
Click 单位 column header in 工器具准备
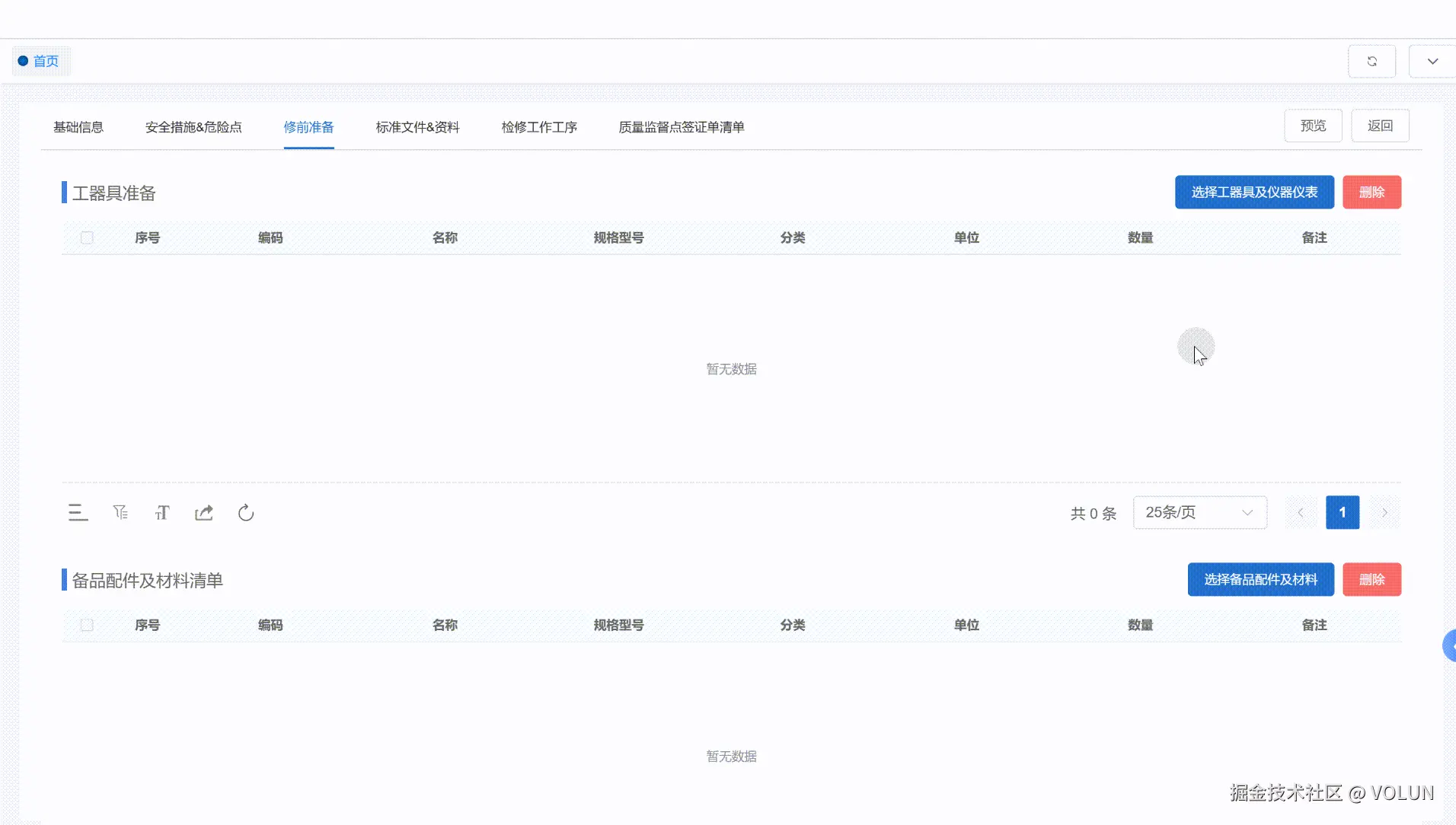point(966,238)
